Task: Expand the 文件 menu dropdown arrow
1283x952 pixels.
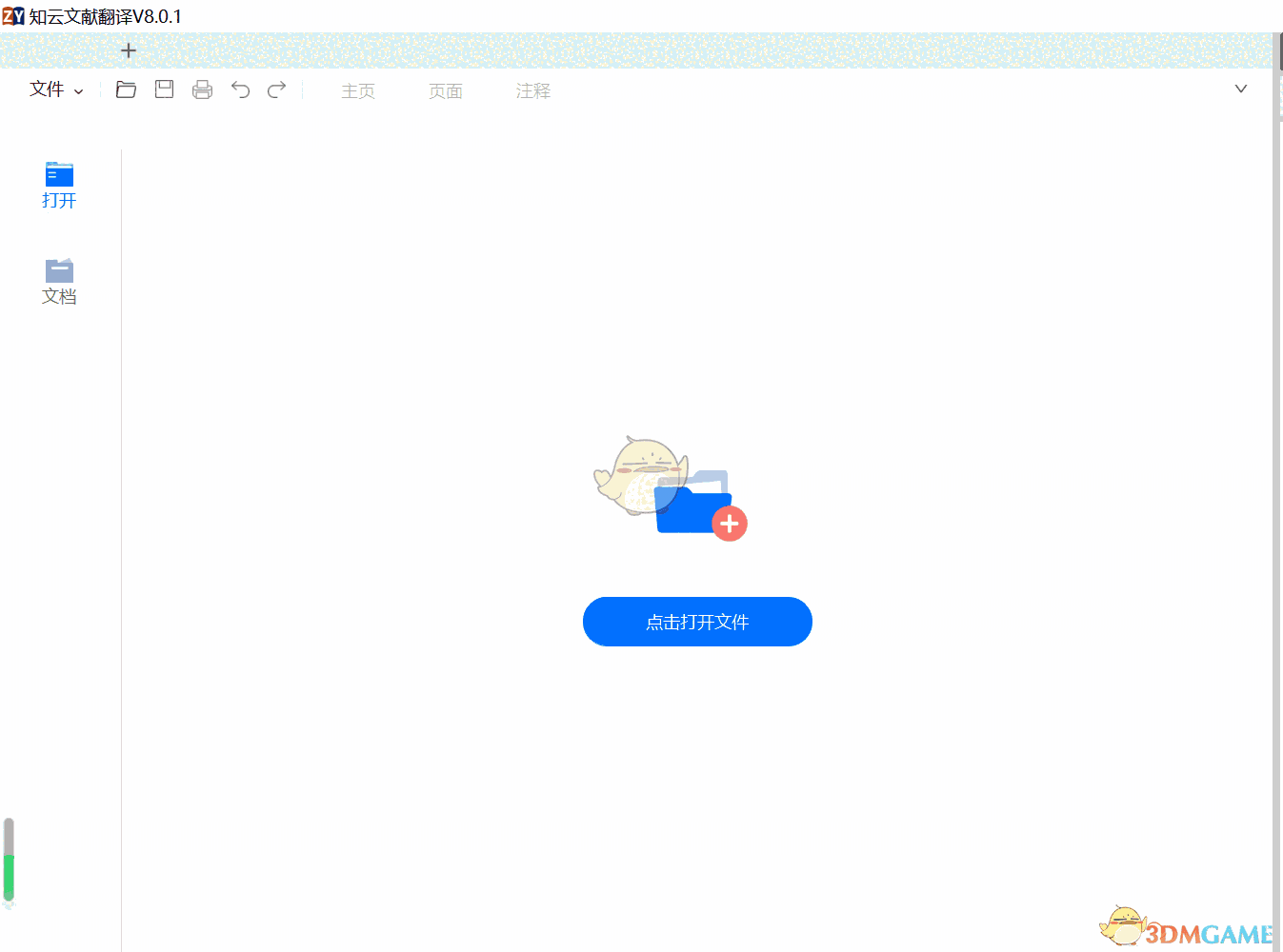Action: click(x=80, y=90)
